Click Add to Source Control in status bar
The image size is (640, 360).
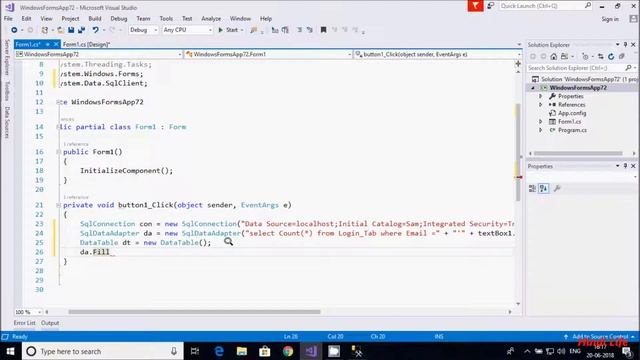[x=600, y=337]
